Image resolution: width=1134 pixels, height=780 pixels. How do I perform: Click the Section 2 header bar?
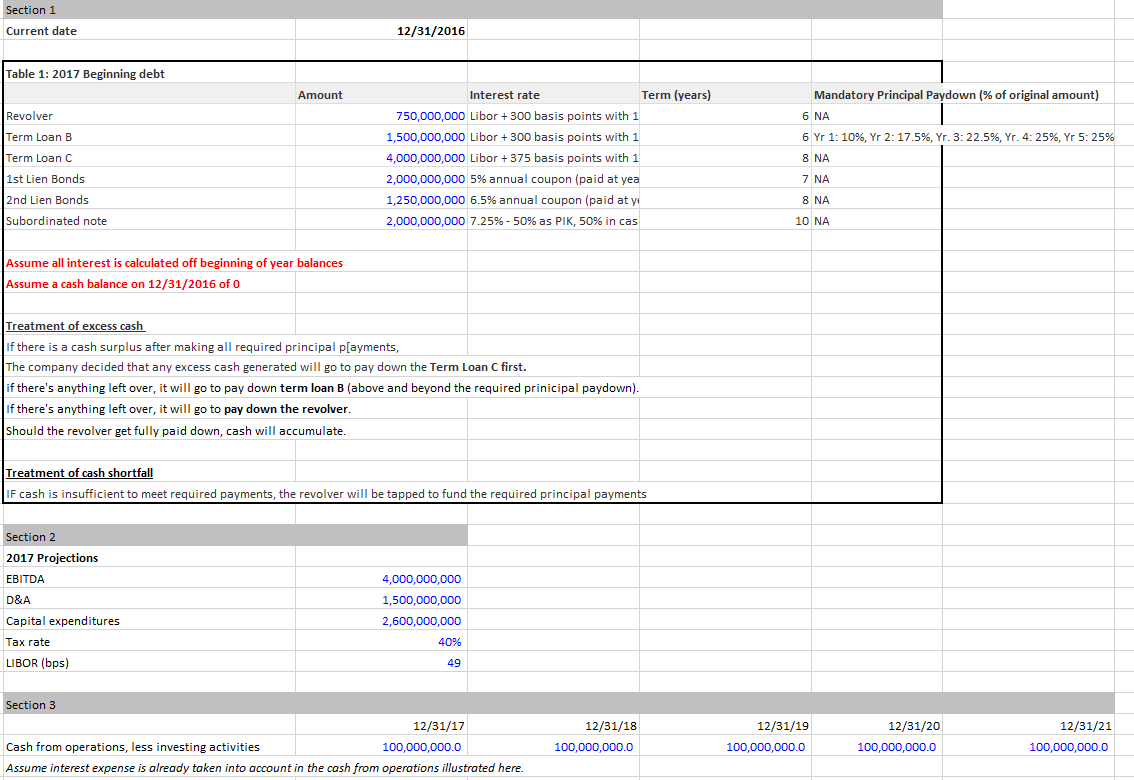click(235, 536)
